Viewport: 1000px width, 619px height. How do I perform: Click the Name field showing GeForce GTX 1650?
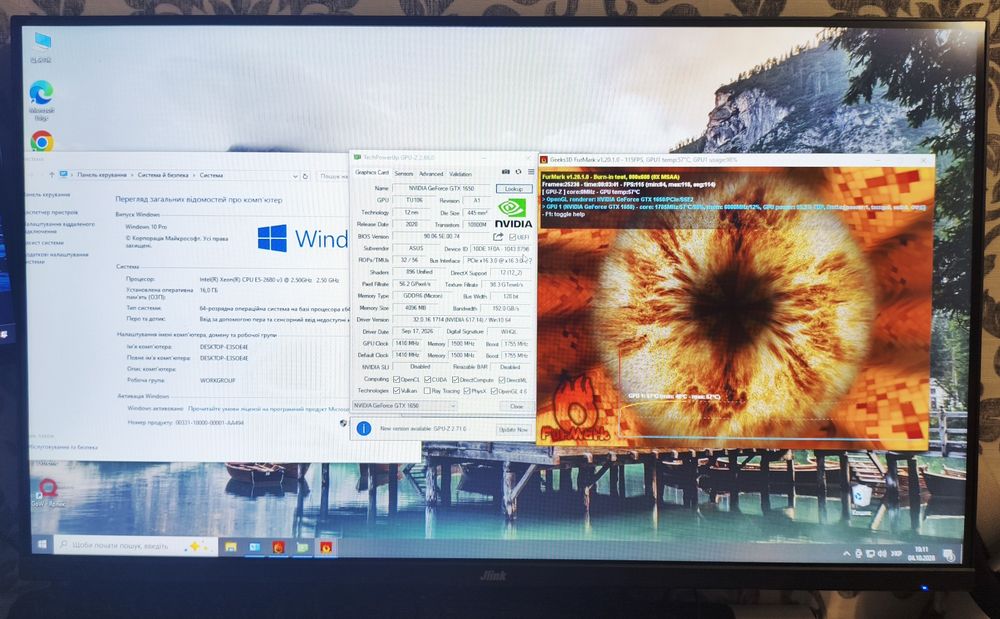click(x=441, y=189)
